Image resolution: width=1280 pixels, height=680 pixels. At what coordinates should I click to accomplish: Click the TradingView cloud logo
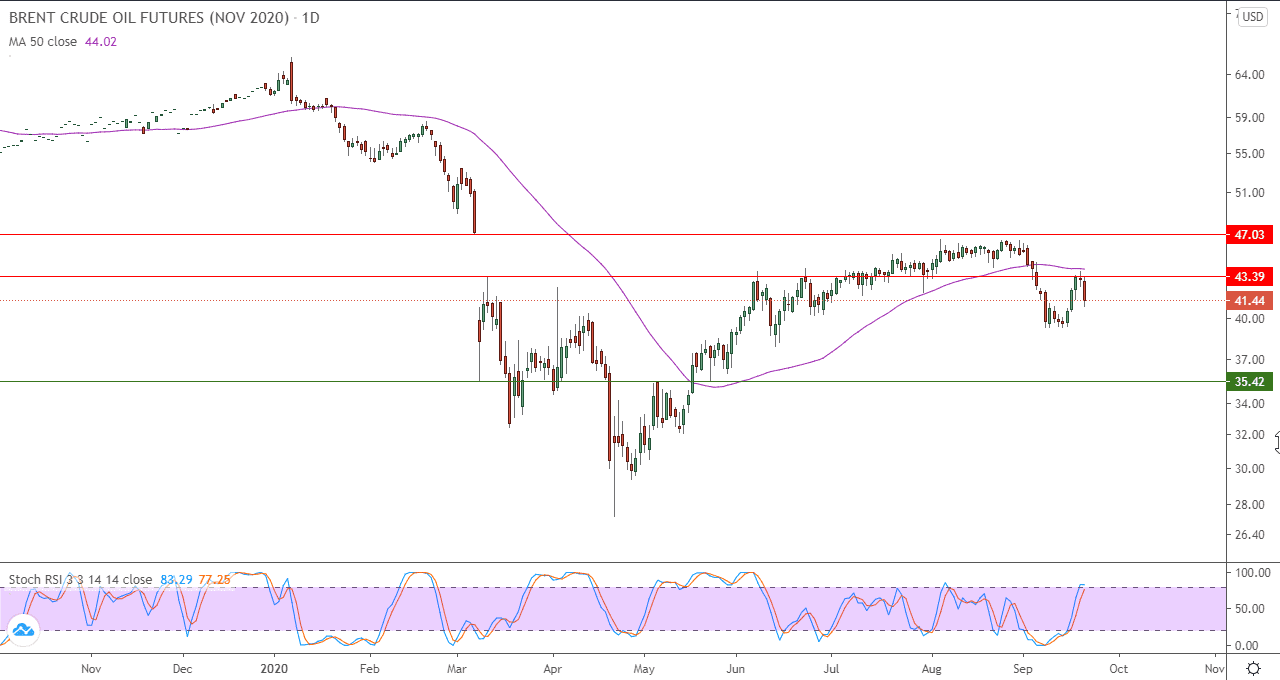[x=22, y=630]
